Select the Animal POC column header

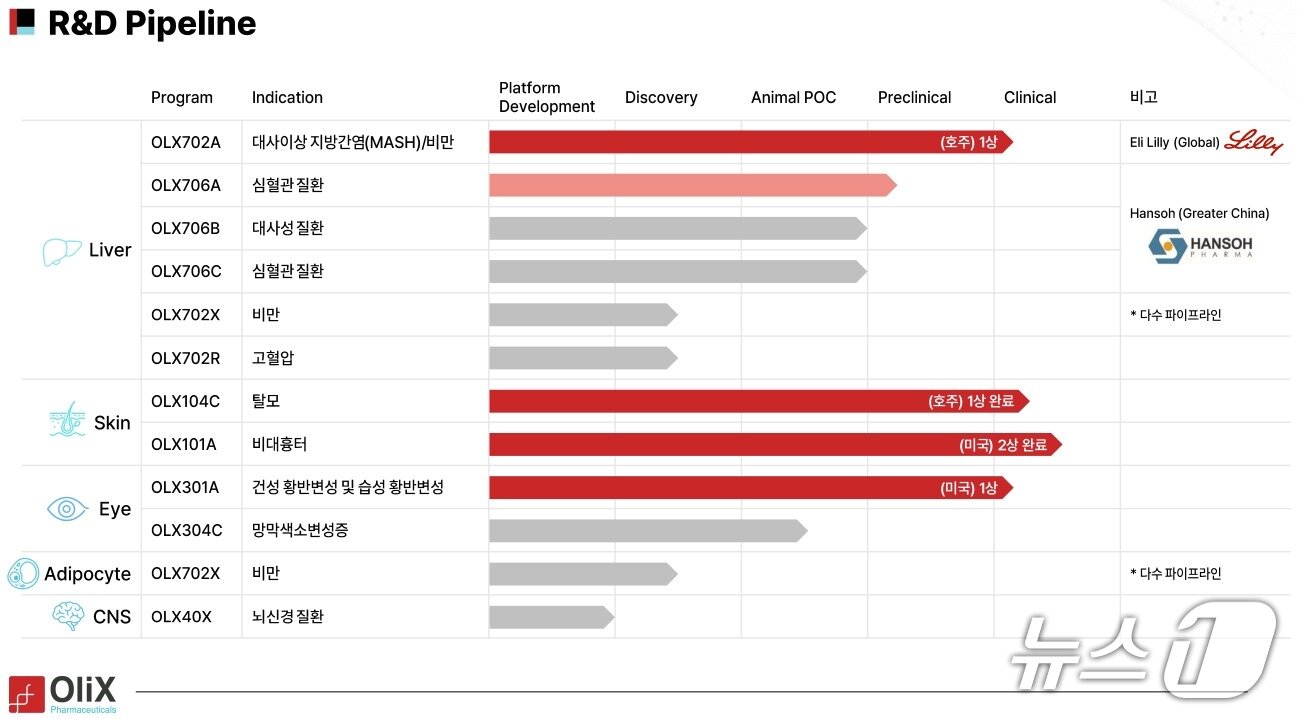point(793,98)
